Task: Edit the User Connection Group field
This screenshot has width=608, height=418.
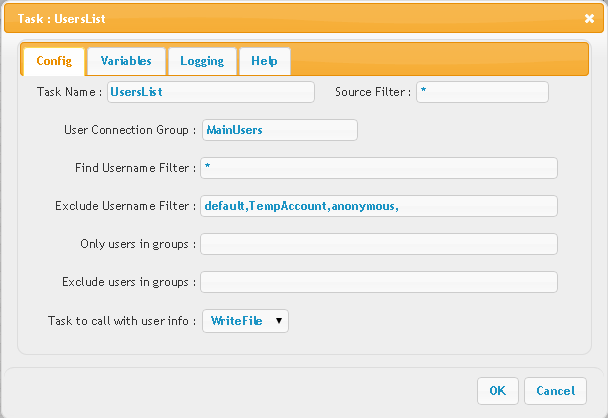Action: point(280,130)
